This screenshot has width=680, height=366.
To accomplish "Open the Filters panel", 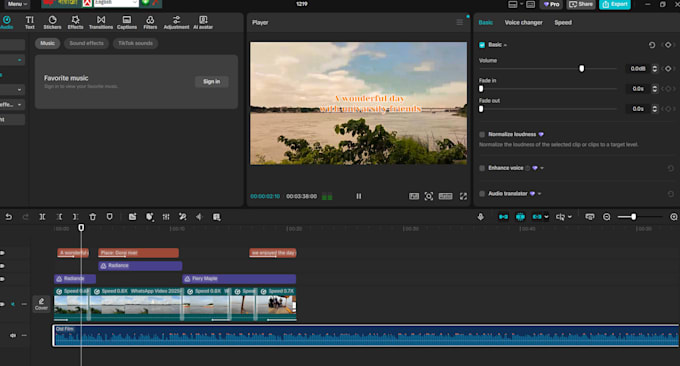I will [x=150, y=23].
